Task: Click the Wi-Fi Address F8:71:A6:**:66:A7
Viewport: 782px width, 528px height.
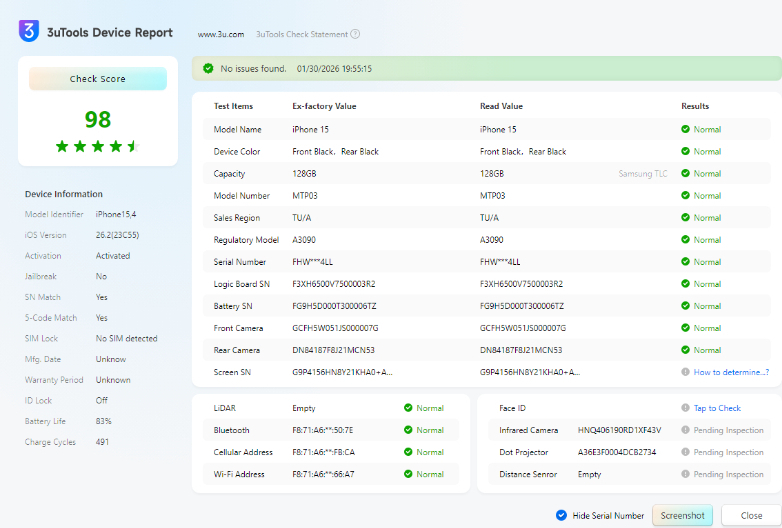Action: click(323, 474)
